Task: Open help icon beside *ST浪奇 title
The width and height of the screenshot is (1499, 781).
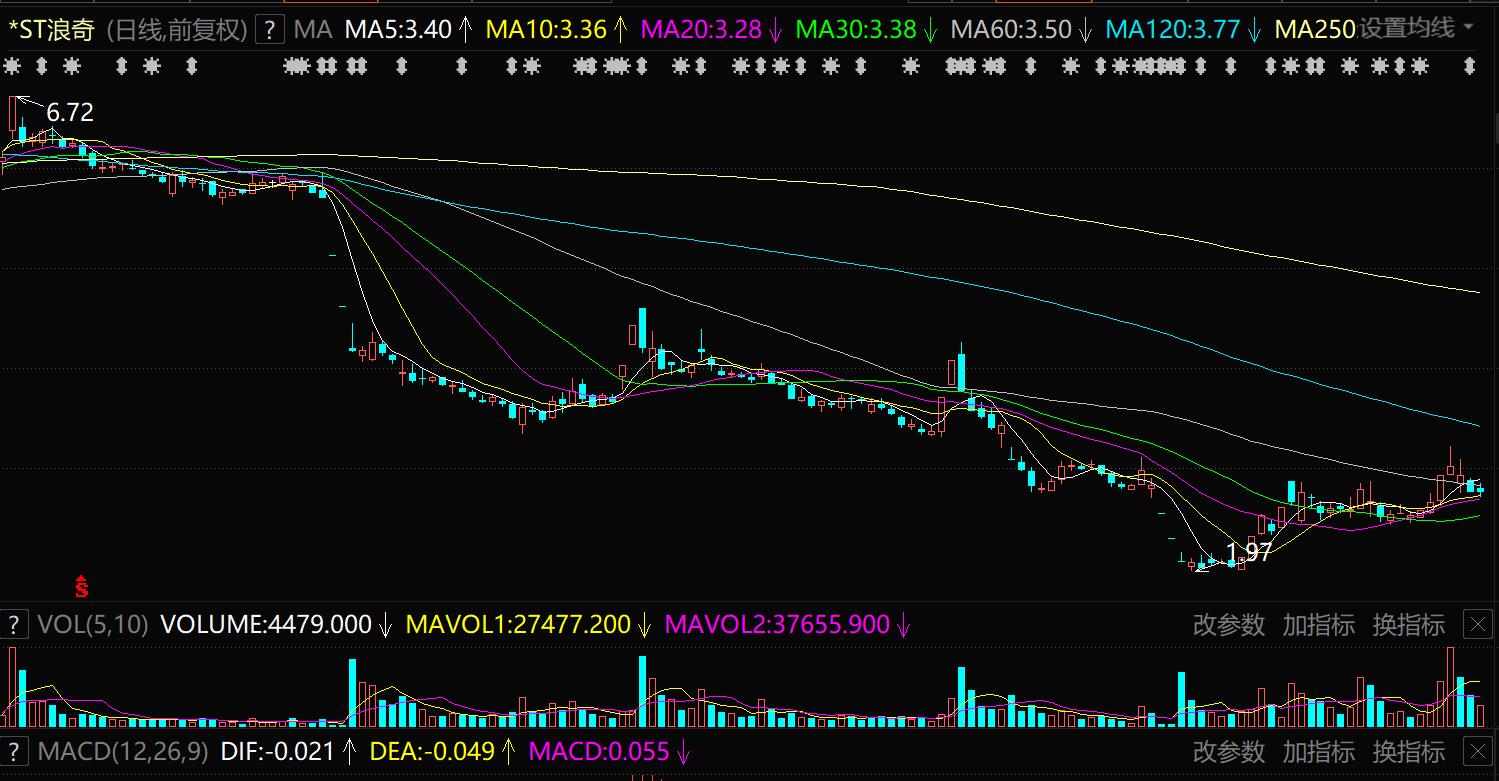Action: tap(270, 29)
